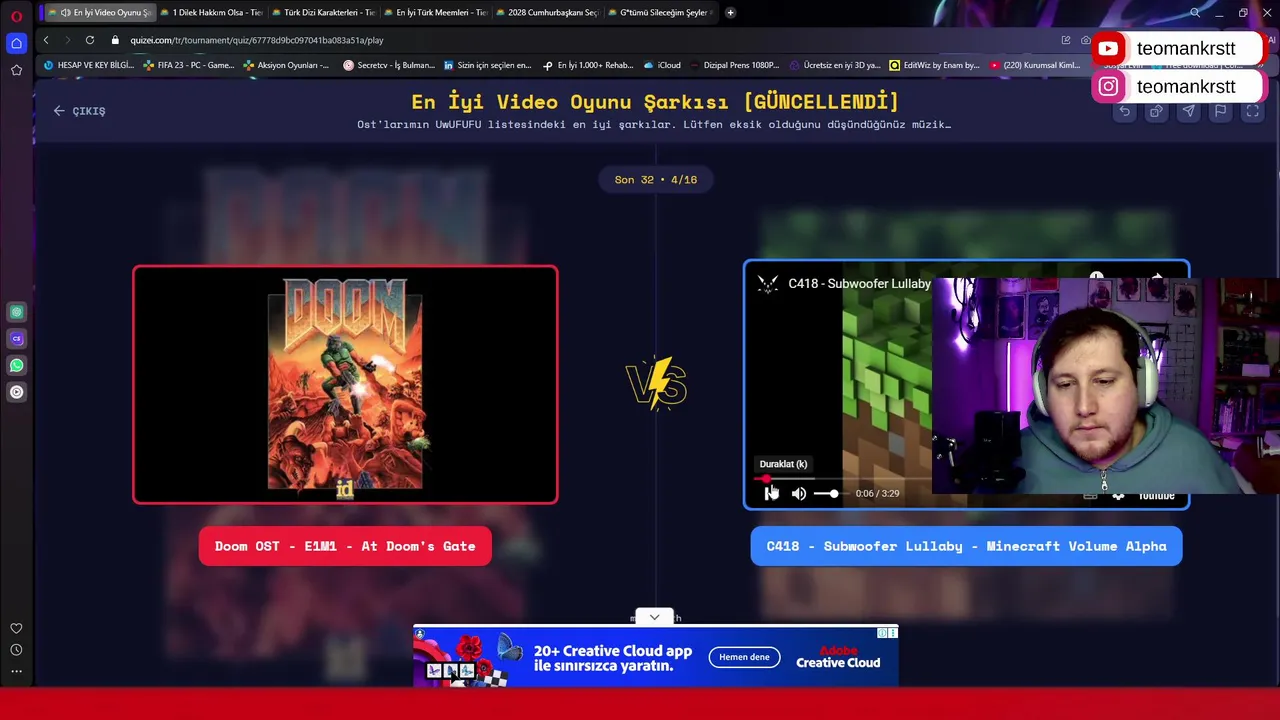Undo the last pick with the back-arrow icon
Screen dimensions: 1280x720
tap(1124, 112)
